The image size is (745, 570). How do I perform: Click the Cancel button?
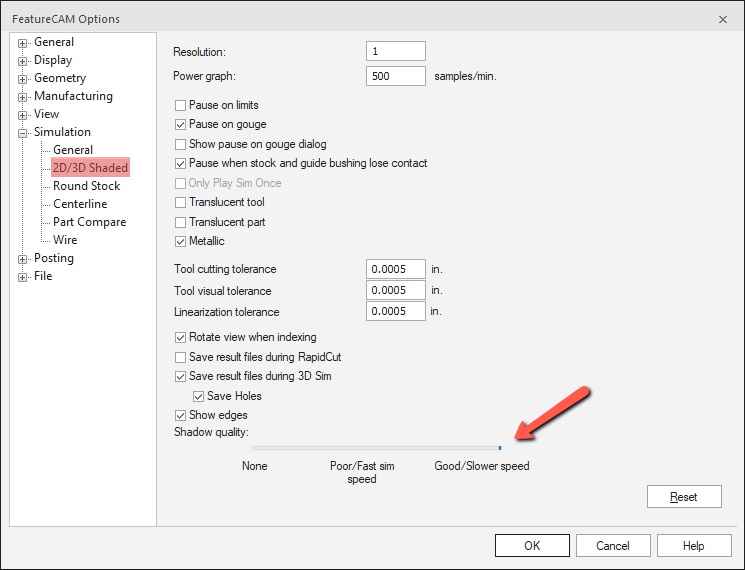click(x=613, y=545)
